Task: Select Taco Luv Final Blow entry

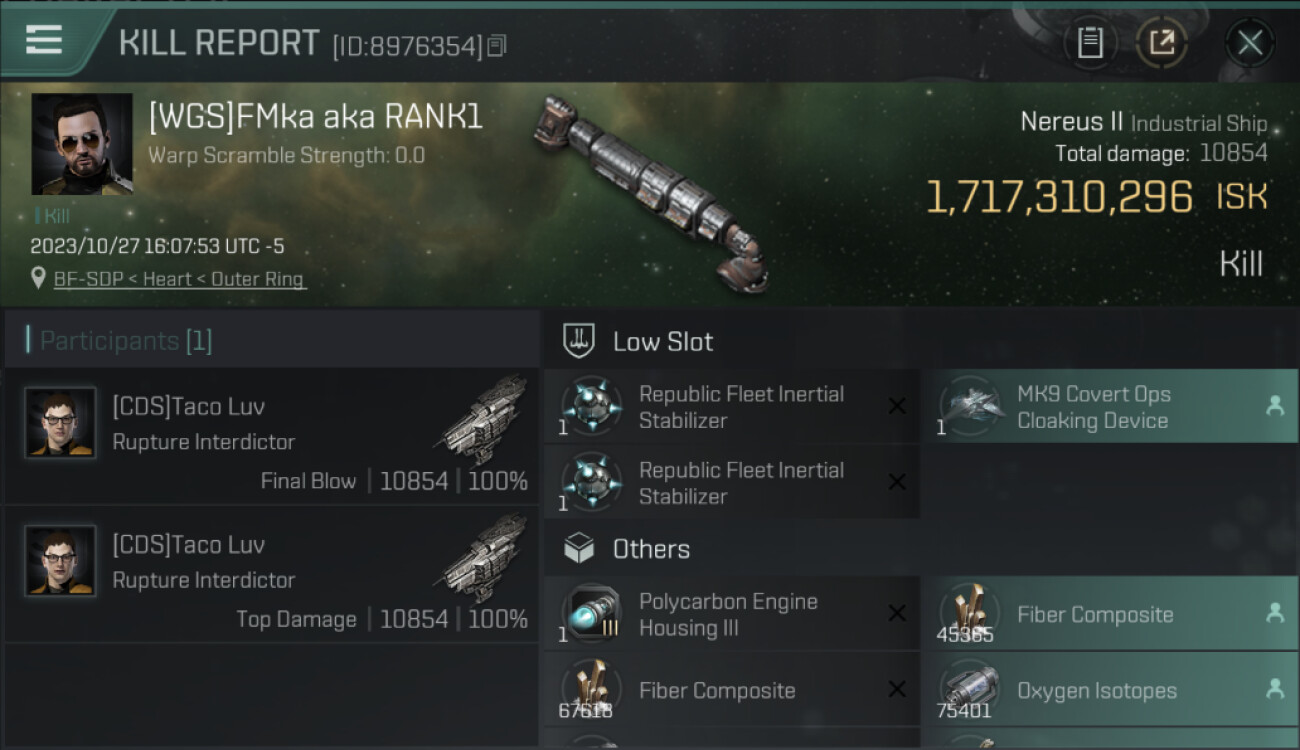Action: (x=272, y=436)
